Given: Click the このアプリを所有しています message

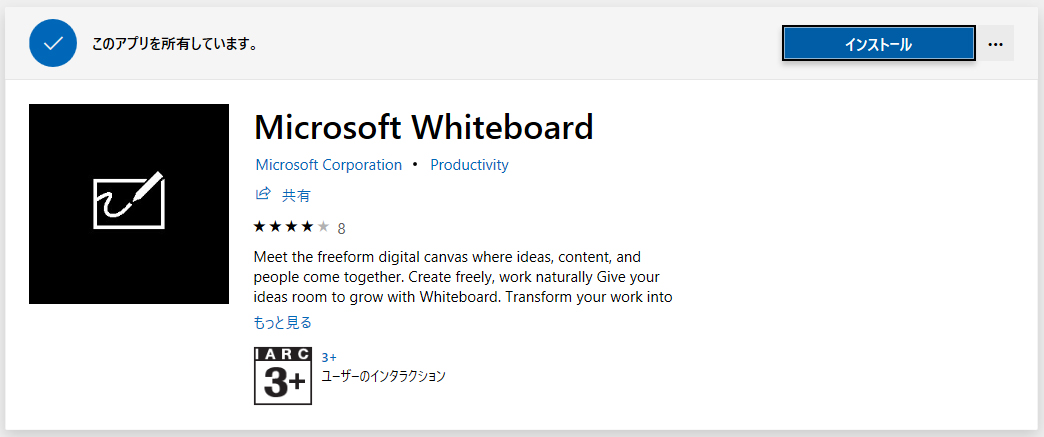Looking at the screenshot, I should point(175,45).
